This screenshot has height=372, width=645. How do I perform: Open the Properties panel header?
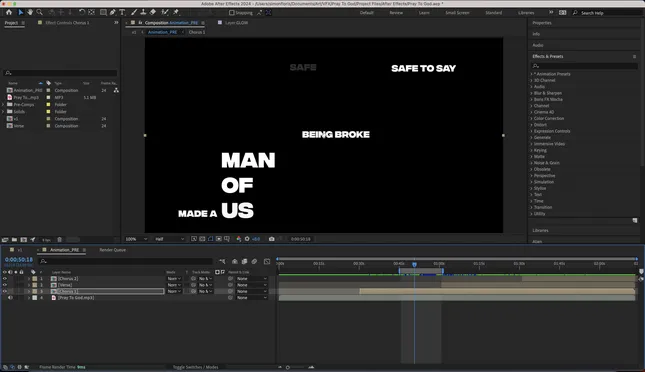coord(542,23)
